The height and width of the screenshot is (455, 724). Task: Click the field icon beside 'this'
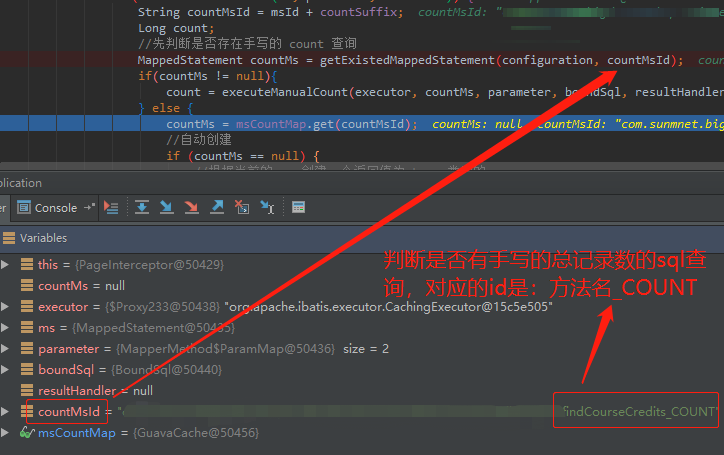27,264
